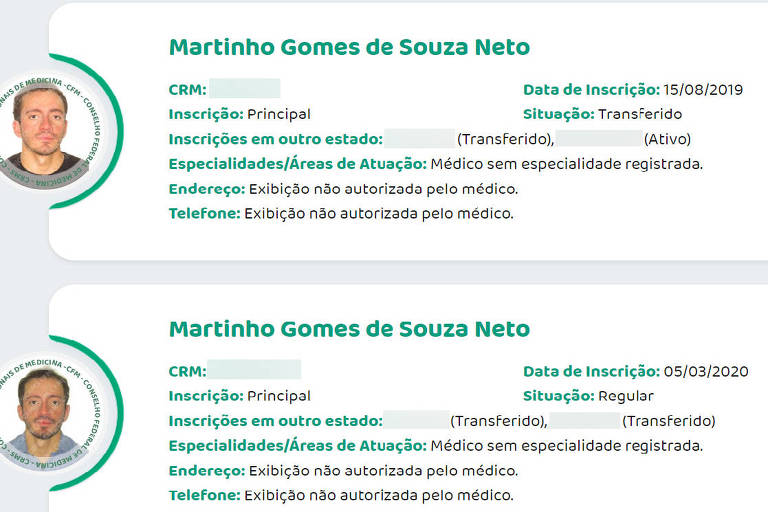
Task: Click first redacted other-state entry in first card
Action: (x=419, y=139)
